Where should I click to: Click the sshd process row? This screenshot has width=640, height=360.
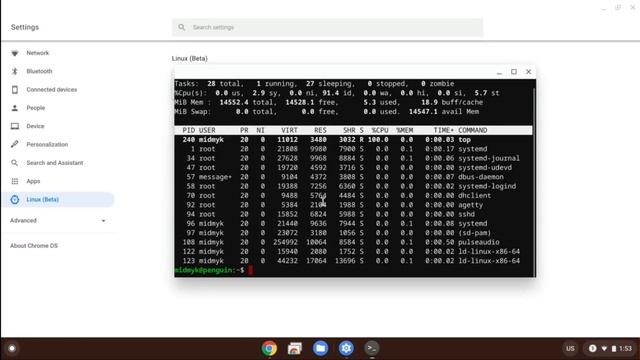[x=353, y=214]
